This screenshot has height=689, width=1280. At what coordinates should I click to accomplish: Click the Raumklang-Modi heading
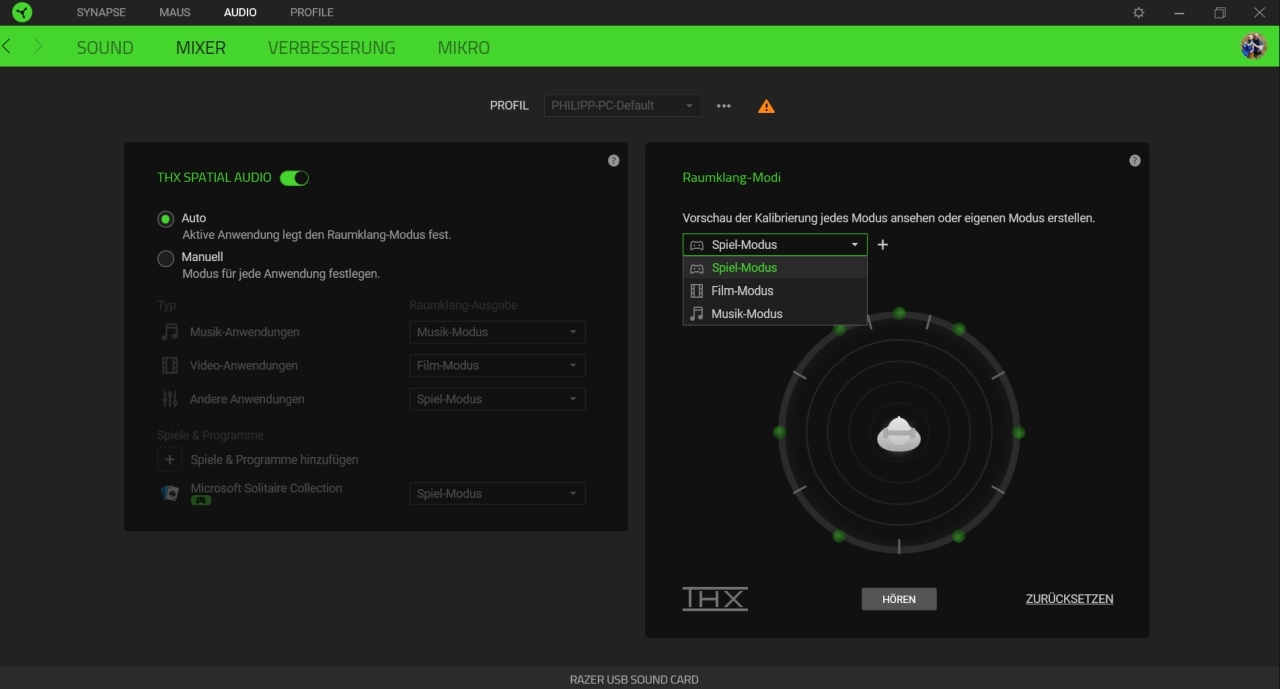732,178
